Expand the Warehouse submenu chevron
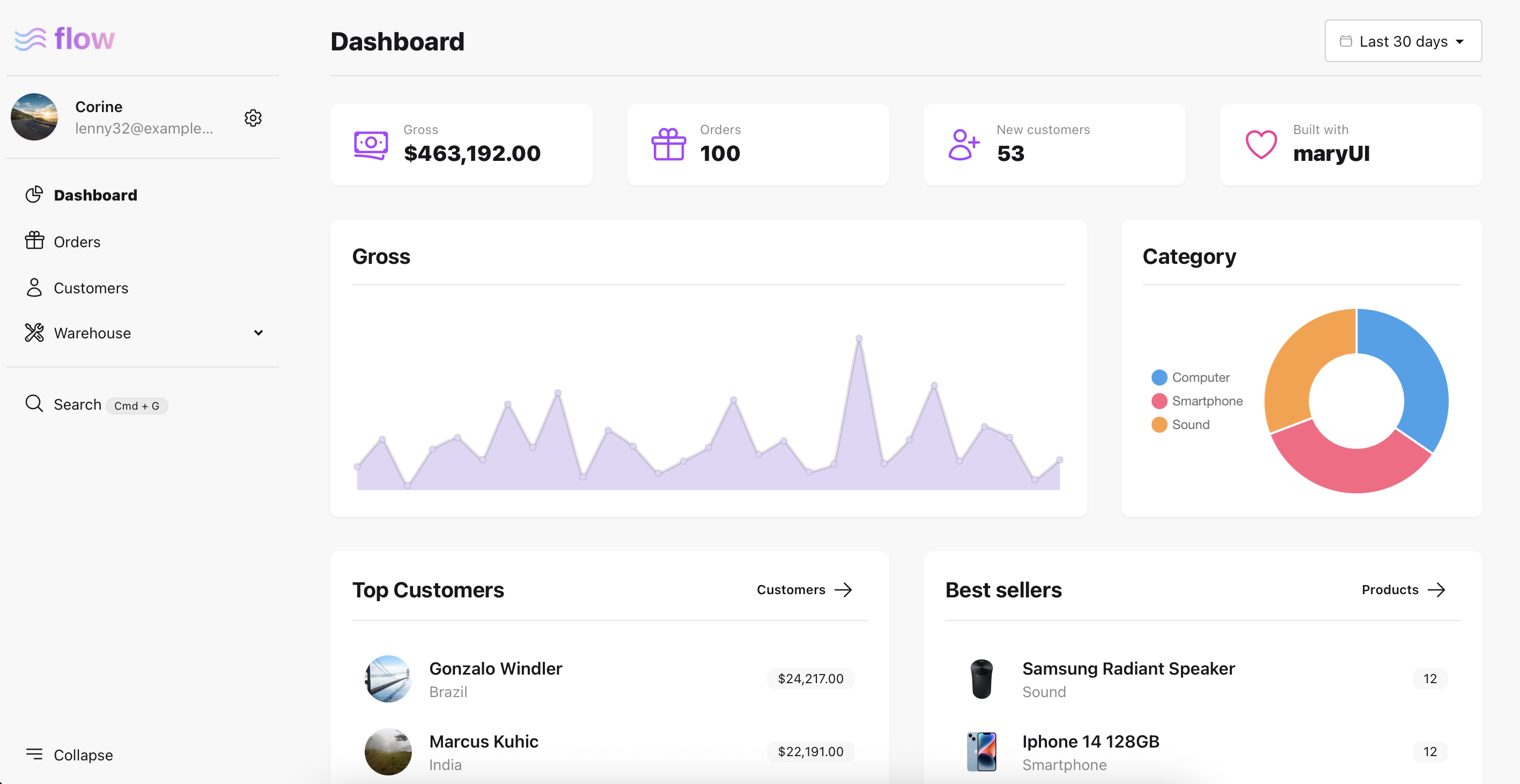 click(258, 332)
